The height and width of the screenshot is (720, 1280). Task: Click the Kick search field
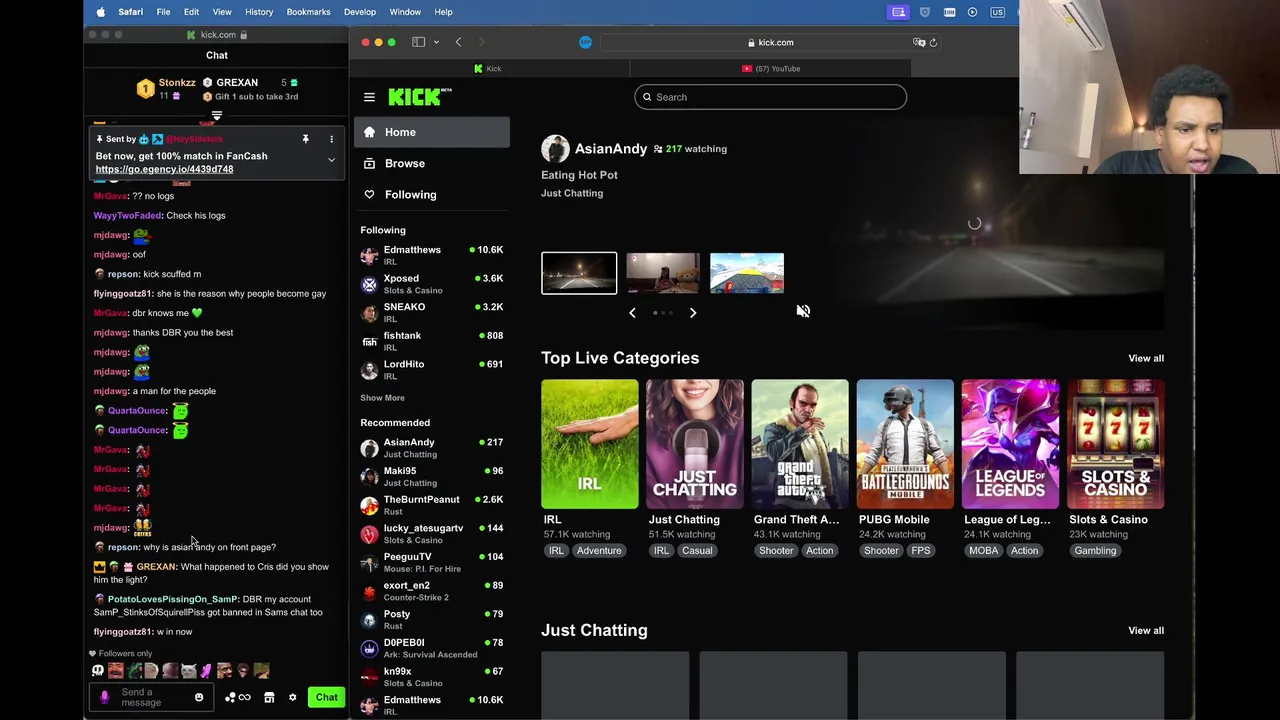[770, 97]
